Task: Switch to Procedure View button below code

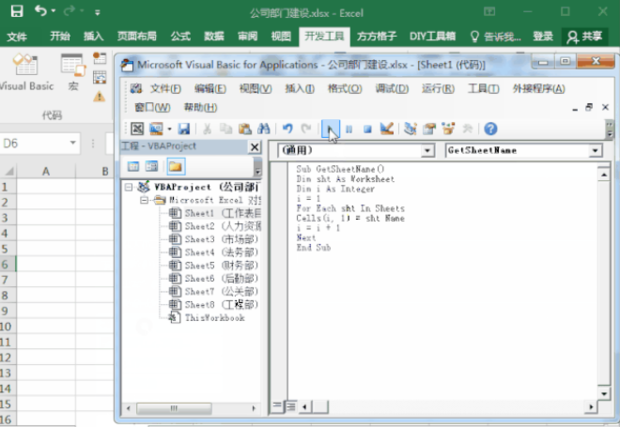Action: coord(277,406)
